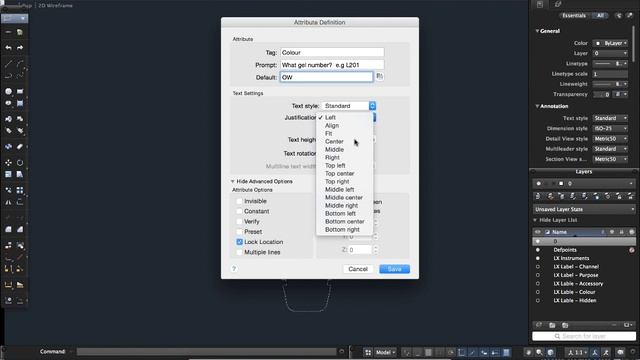Select the Ellipse drawing tool
This screenshot has height=360, width=640.
point(8,103)
